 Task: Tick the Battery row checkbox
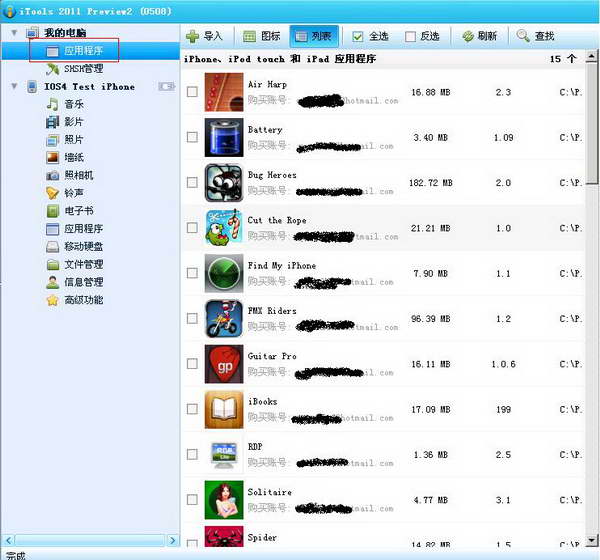[x=192, y=137]
